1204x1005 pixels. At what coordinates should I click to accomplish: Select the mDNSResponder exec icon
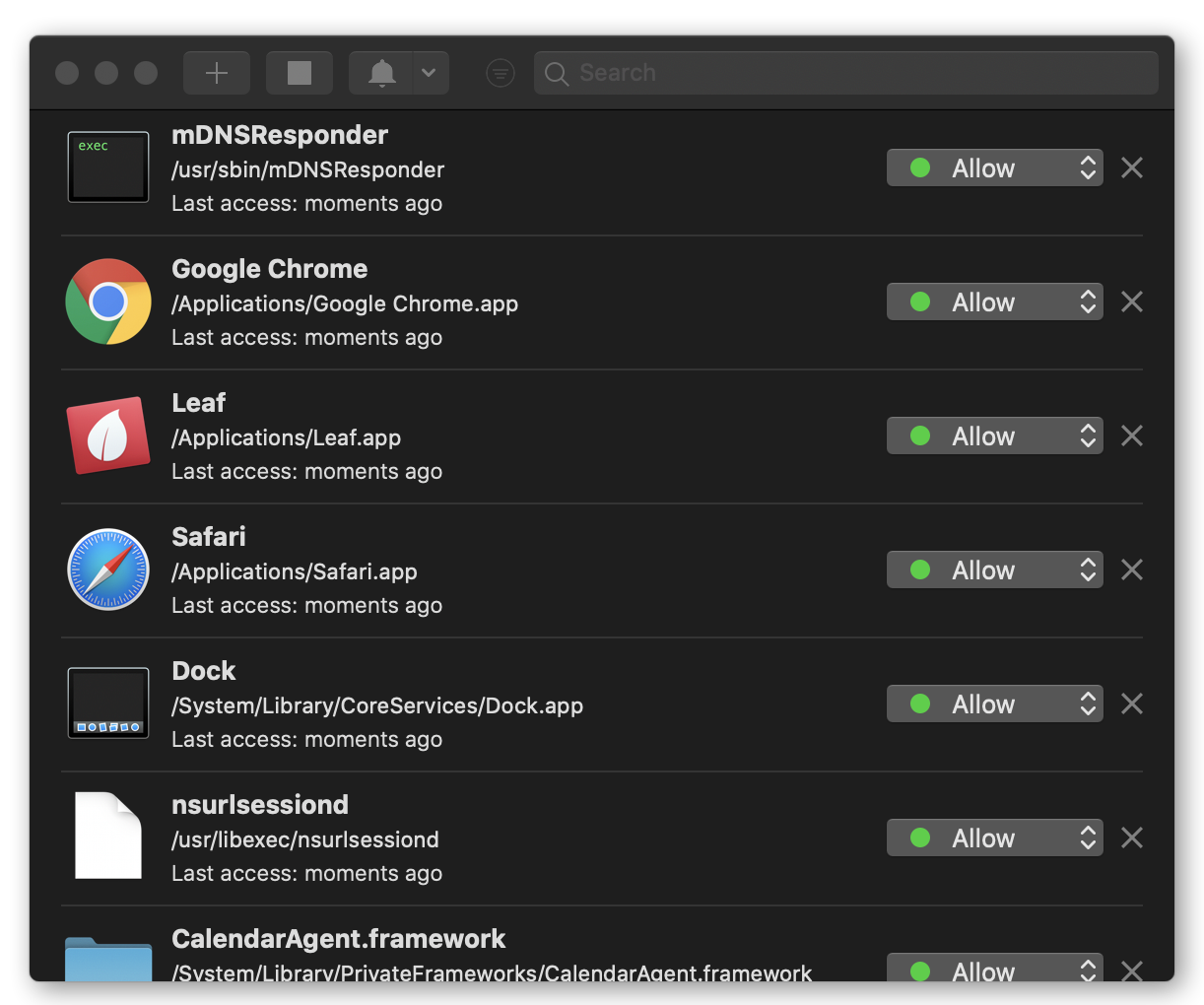[108, 167]
